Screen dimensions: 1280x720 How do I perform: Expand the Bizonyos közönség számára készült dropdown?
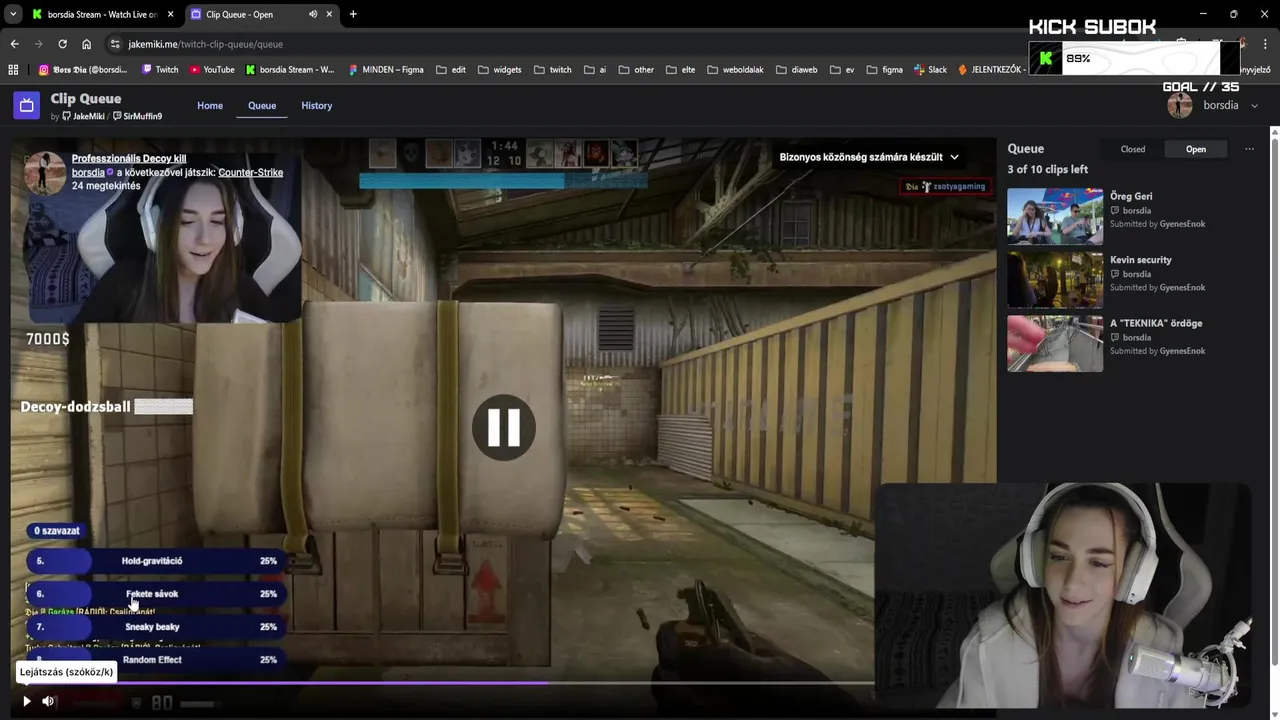(x=869, y=157)
